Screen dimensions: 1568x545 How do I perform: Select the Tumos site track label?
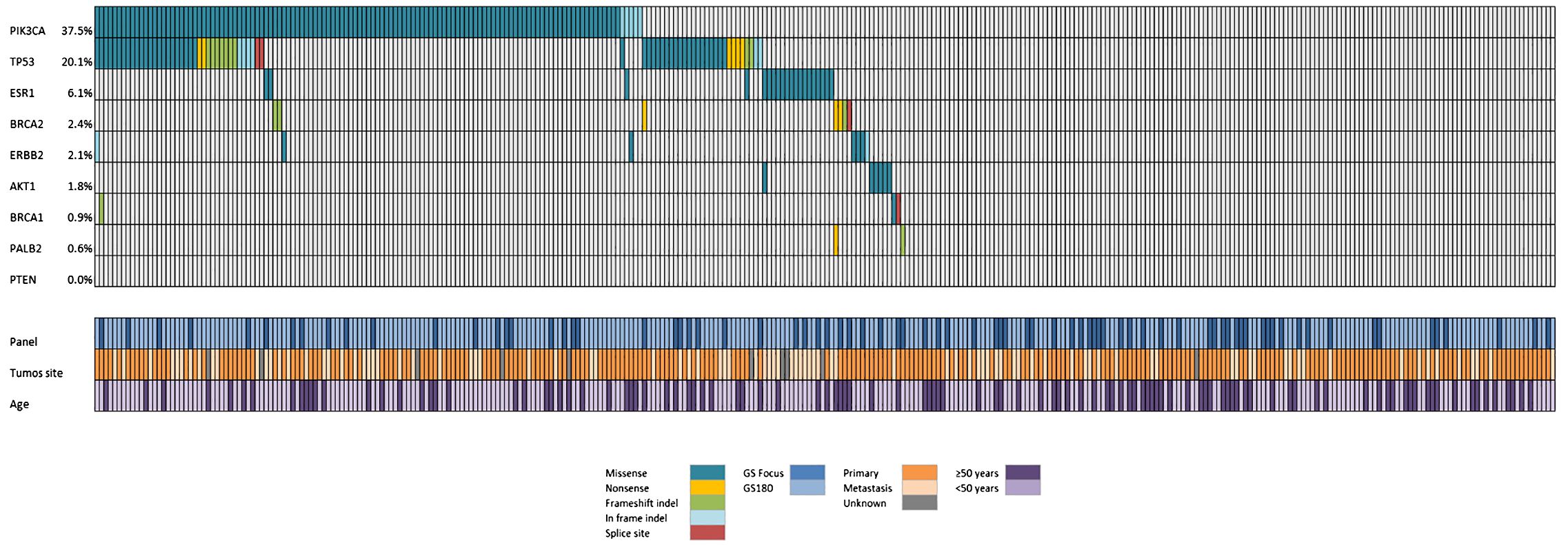click(37, 373)
